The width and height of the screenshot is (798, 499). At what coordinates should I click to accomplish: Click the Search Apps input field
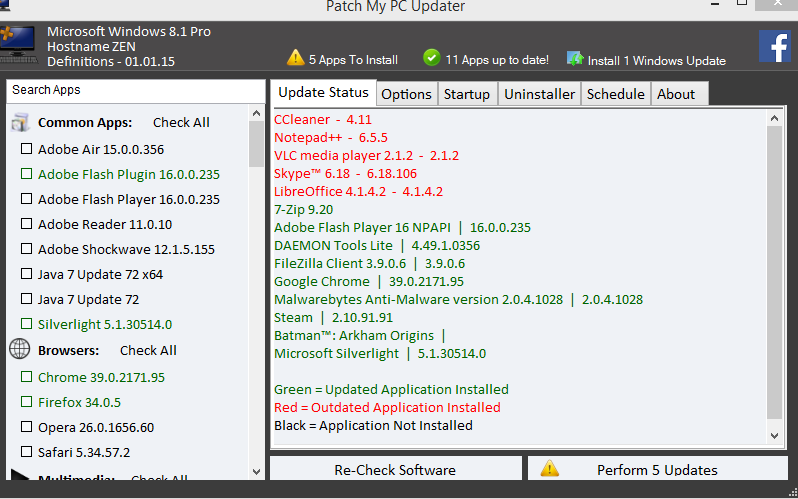point(135,90)
